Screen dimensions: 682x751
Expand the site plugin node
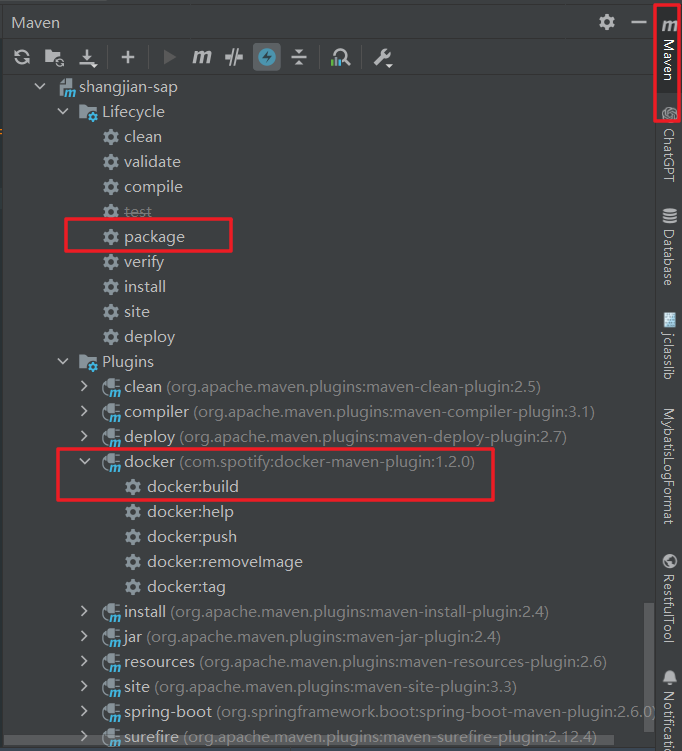pyautogui.click(x=84, y=686)
